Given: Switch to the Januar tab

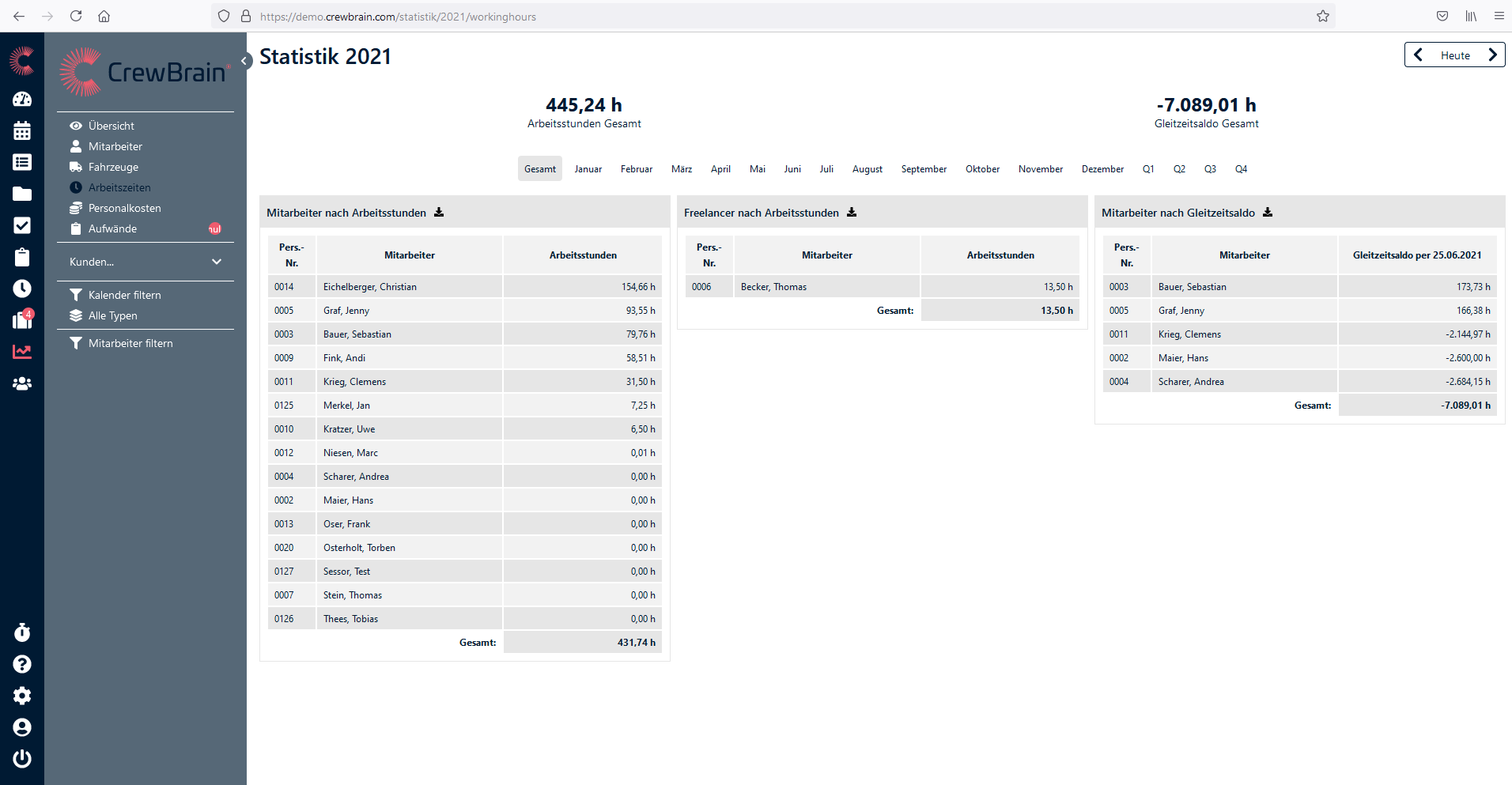Looking at the screenshot, I should (588, 169).
